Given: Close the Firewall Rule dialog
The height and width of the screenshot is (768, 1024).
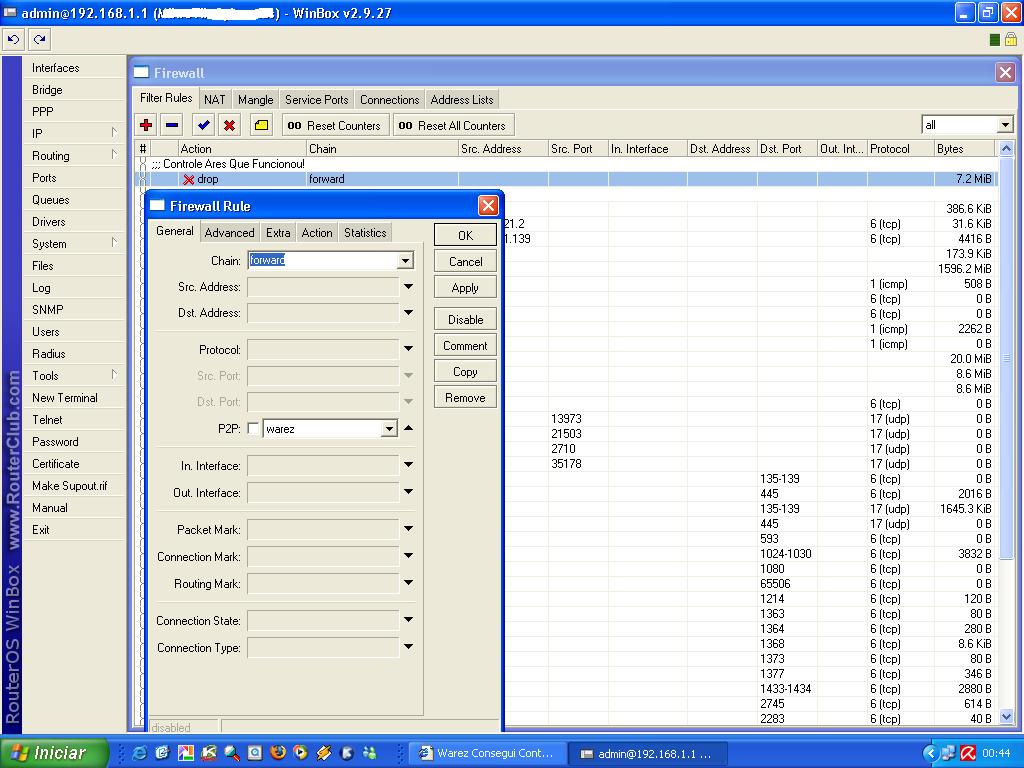Looking at the screenshot, I should point(488,206).
